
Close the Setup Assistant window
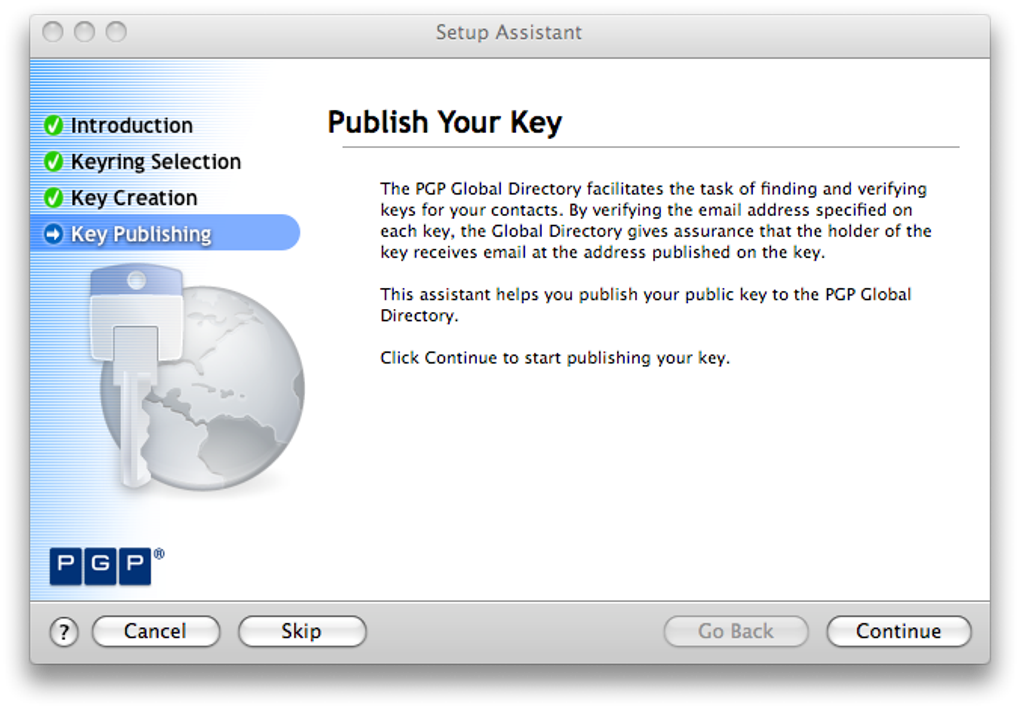click(x=52, y=32)
